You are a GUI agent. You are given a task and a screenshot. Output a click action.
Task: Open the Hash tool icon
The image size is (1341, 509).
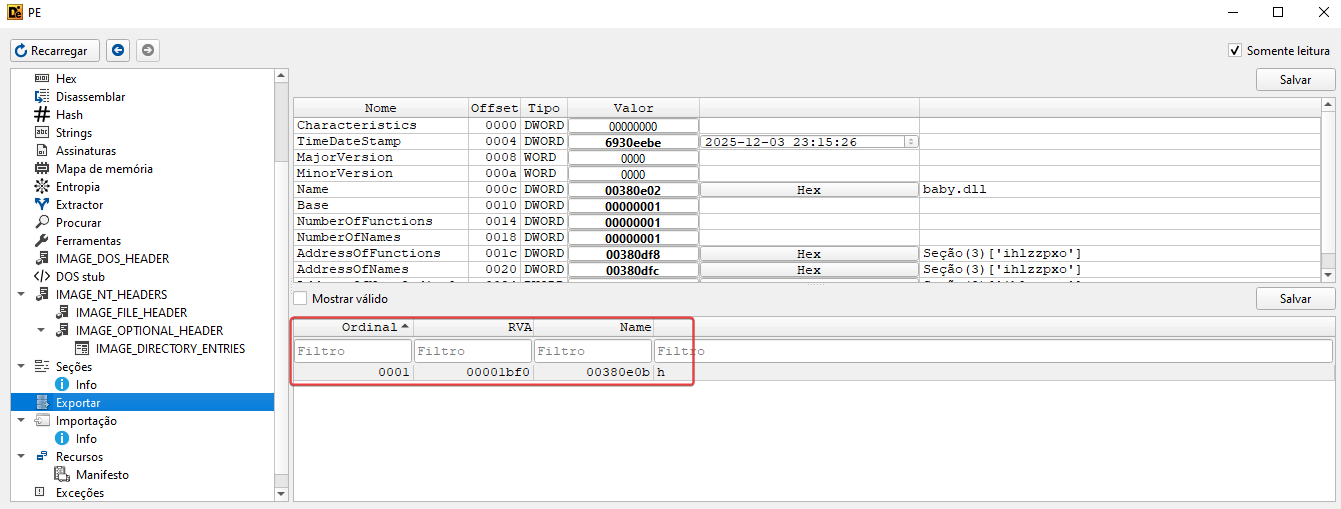click(x=42, y=115)
